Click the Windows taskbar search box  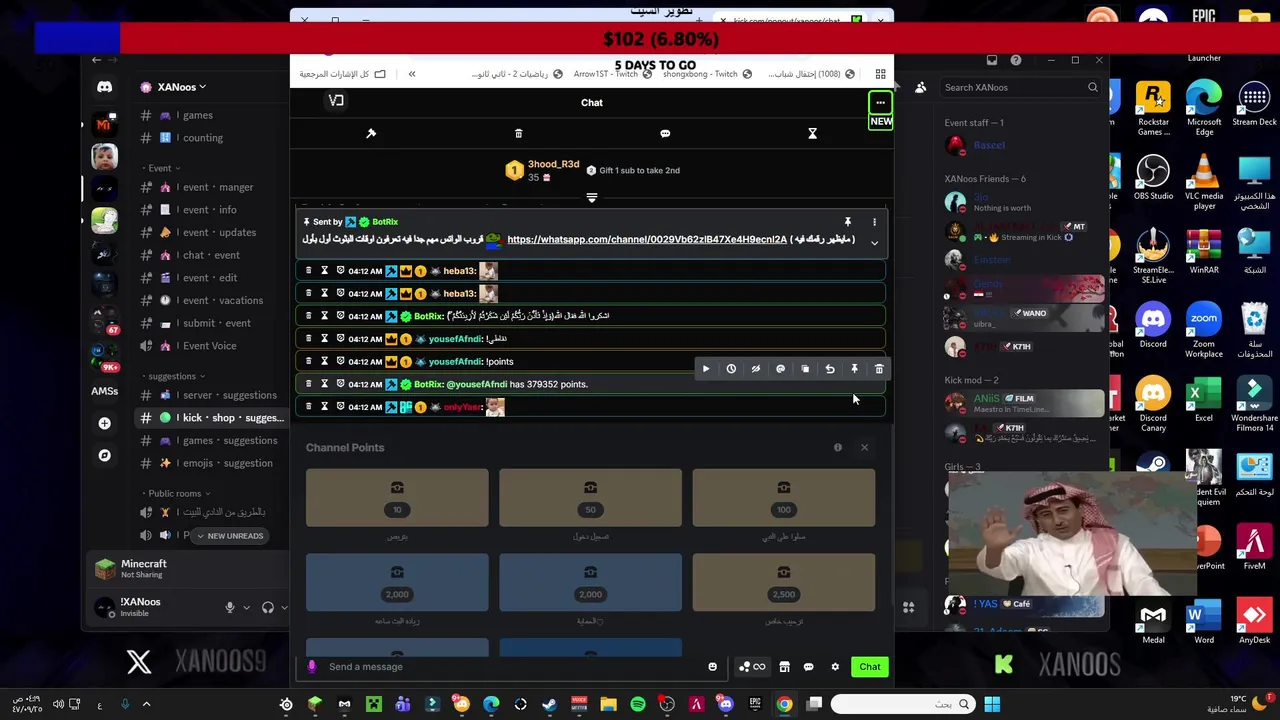903,704
